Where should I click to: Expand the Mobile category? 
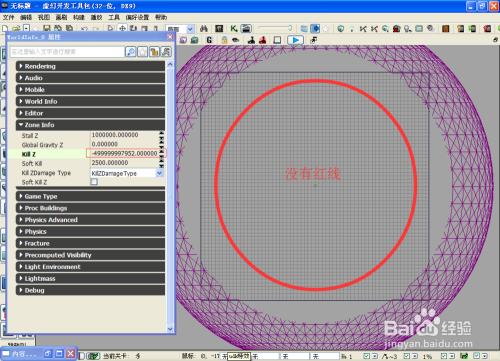tap(90, 89)
